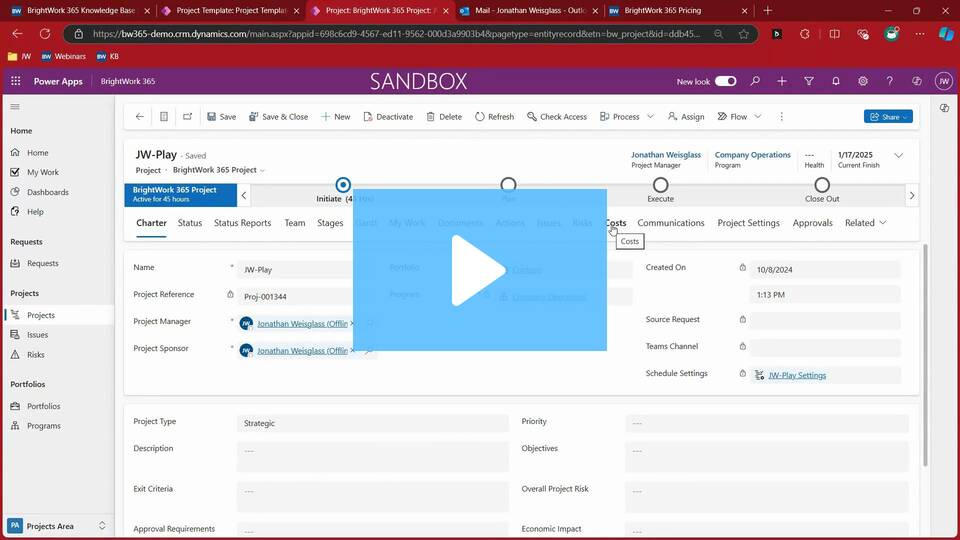
Task: Open the JW user account avatar
Action: point(943,81)
